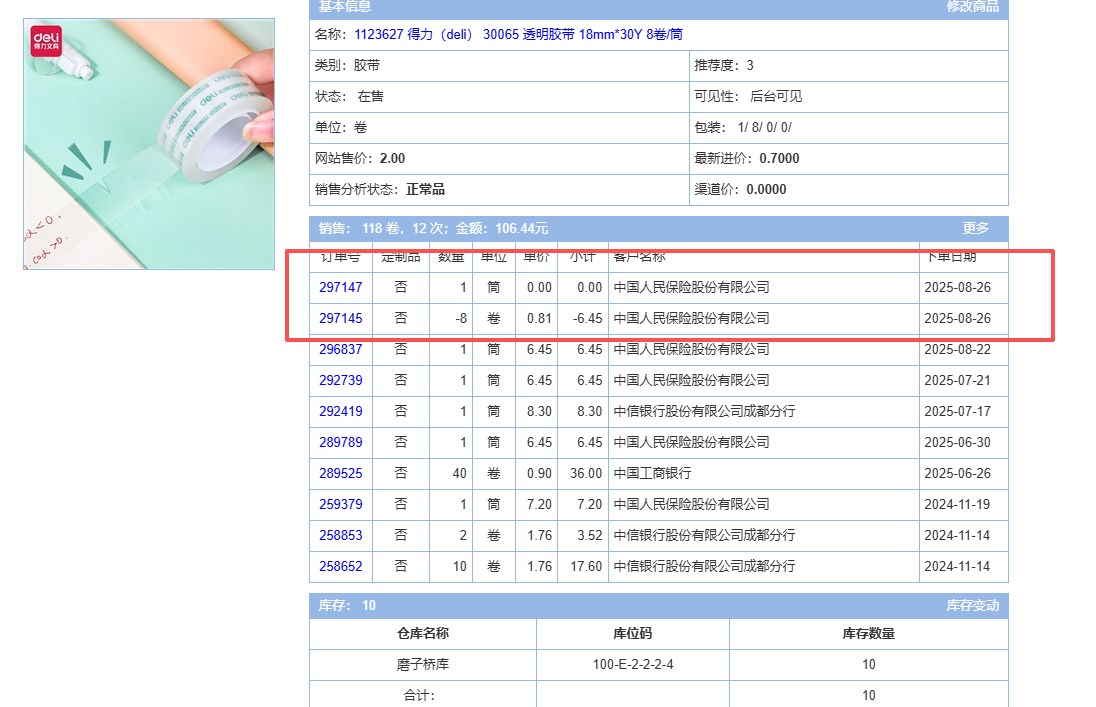Click the 库位码 column header
Image resolution: width=1096 pixels, height=707 pixels.
coord(633,634)
